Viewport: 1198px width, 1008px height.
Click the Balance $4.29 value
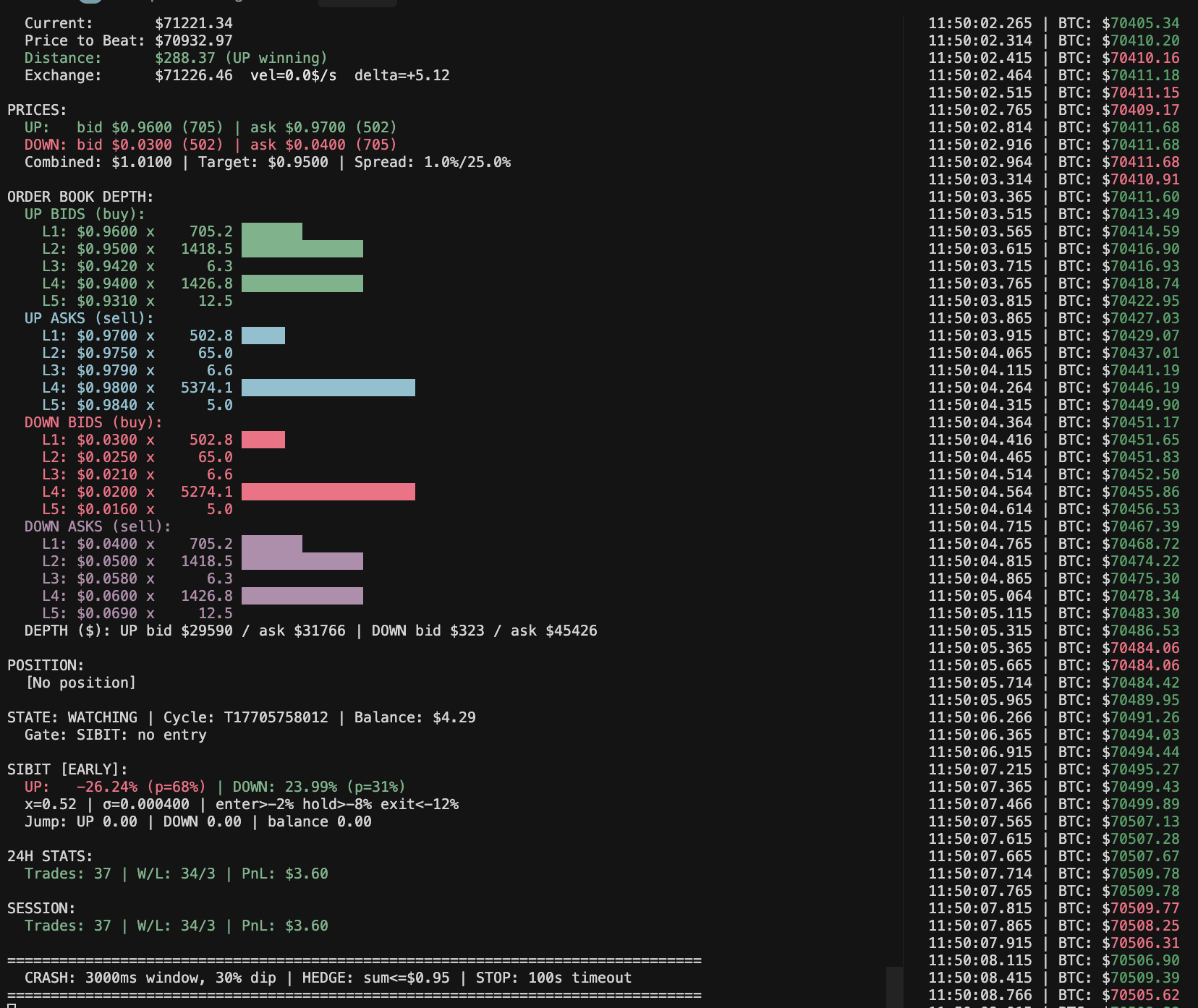[x=454, y=717]
